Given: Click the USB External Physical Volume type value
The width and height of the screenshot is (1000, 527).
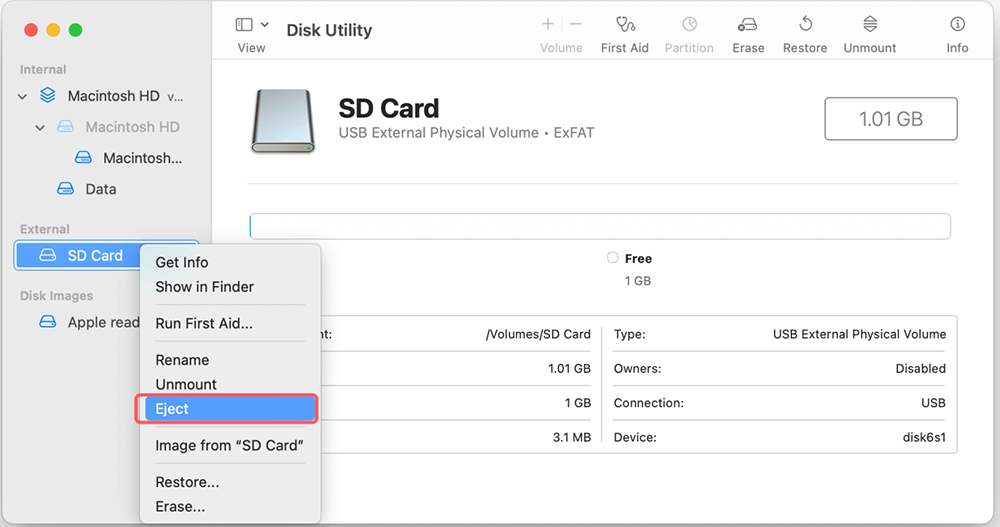Looking at the screenshot, I should tap(859, 334).
